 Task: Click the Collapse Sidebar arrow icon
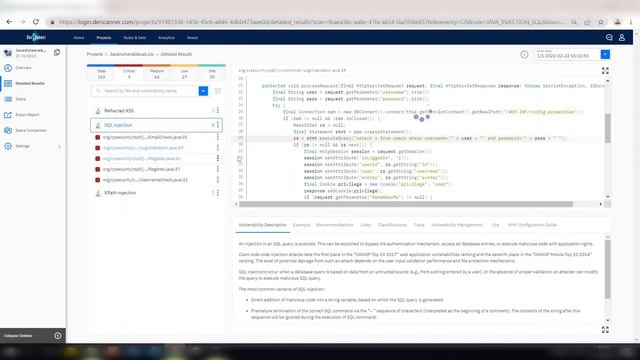[x=58, y=336]
